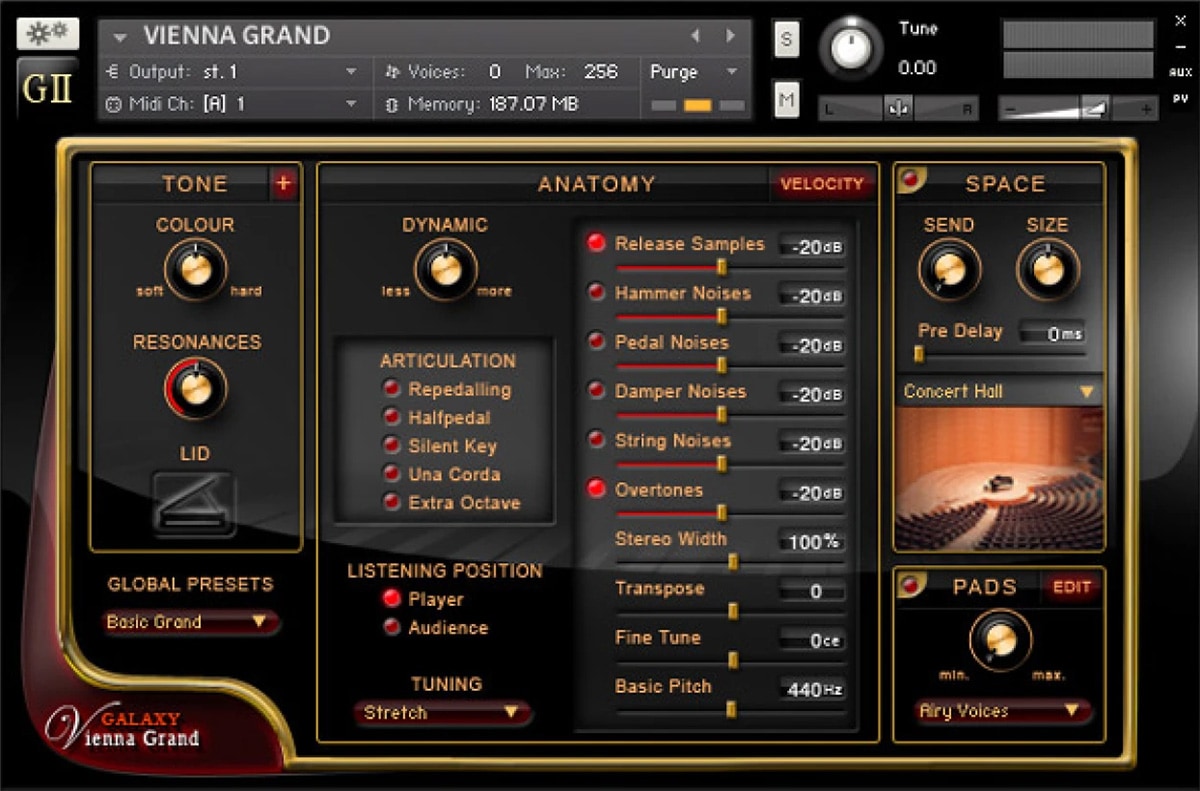1200x791 pixels.
Task: Click the next instrument right arrow
Action: 731,36
